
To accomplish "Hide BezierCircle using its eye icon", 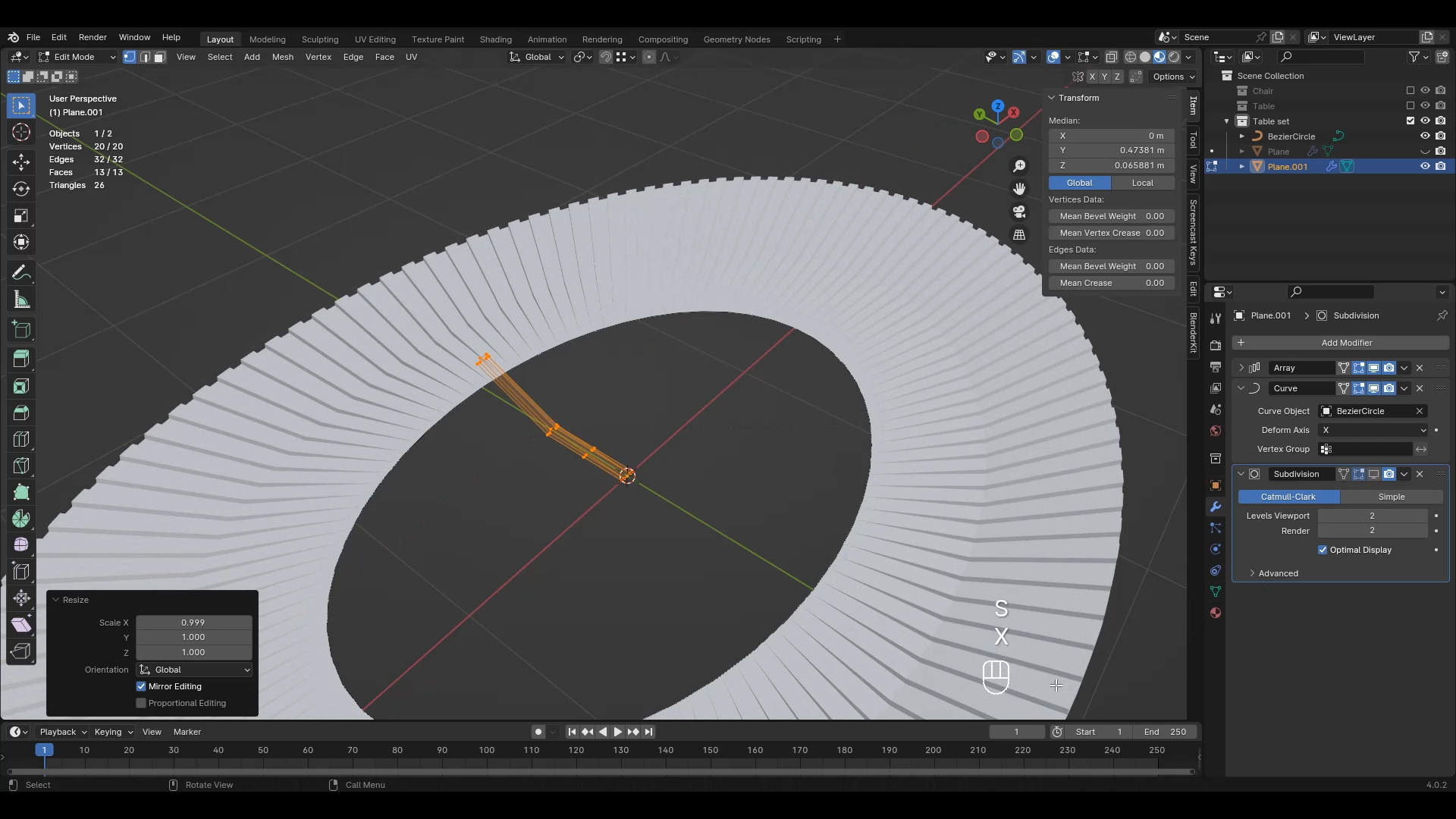I will click(x=1425, y=136).
